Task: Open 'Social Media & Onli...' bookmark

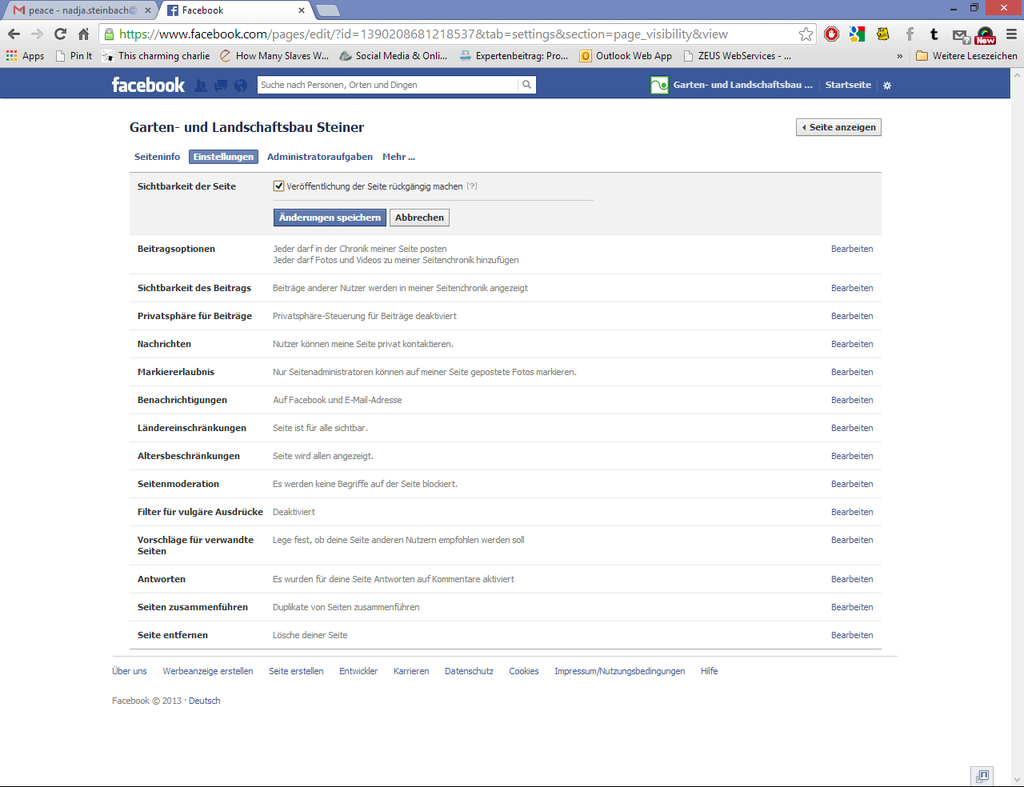Action: point(394,56)
